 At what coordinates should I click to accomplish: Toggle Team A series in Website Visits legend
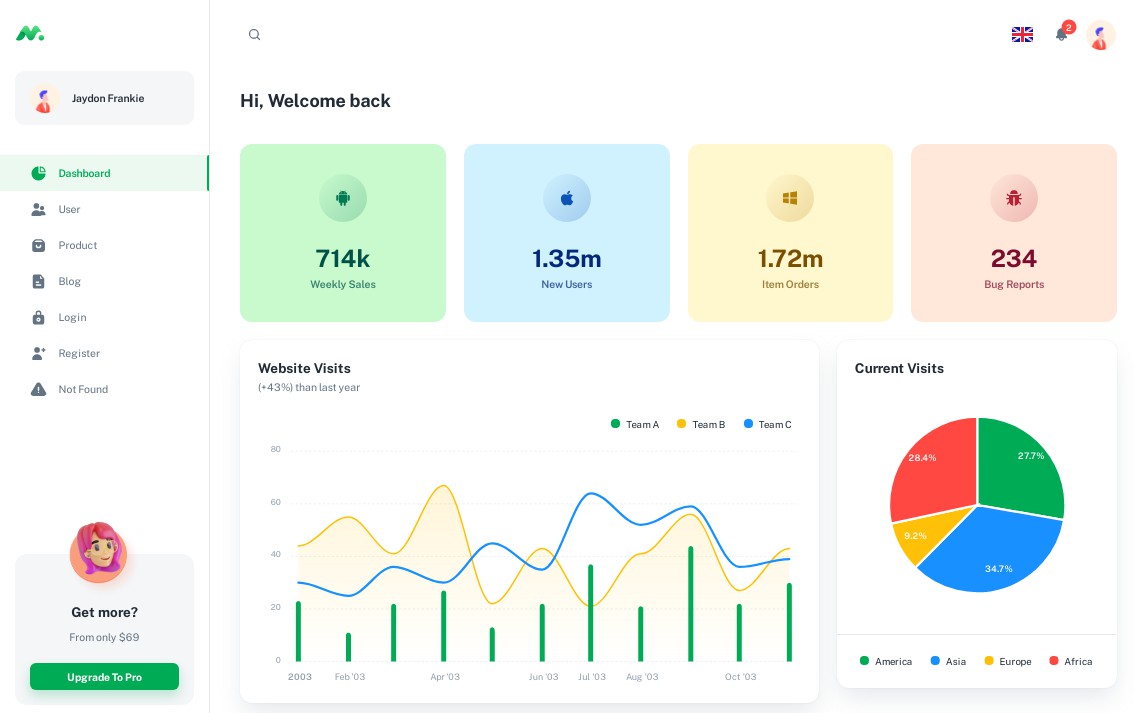(635, 424)
